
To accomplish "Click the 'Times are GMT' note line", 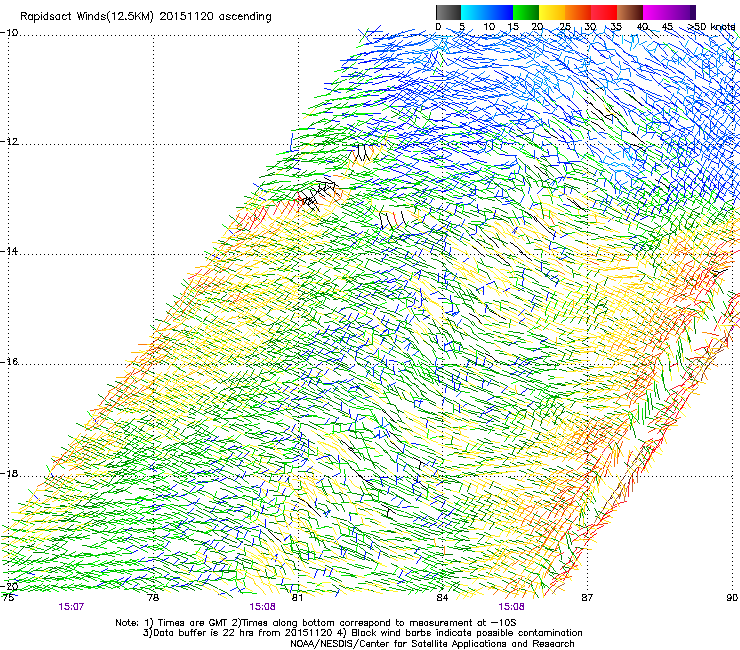I will pyautogui.click(x=316, y=623).
